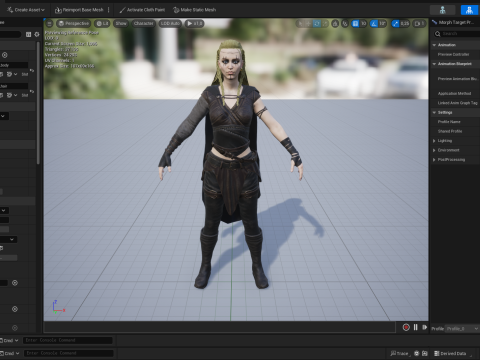Open the Character menu in viewport
This screenshot has width=480, height=360.
coord(143,24)
